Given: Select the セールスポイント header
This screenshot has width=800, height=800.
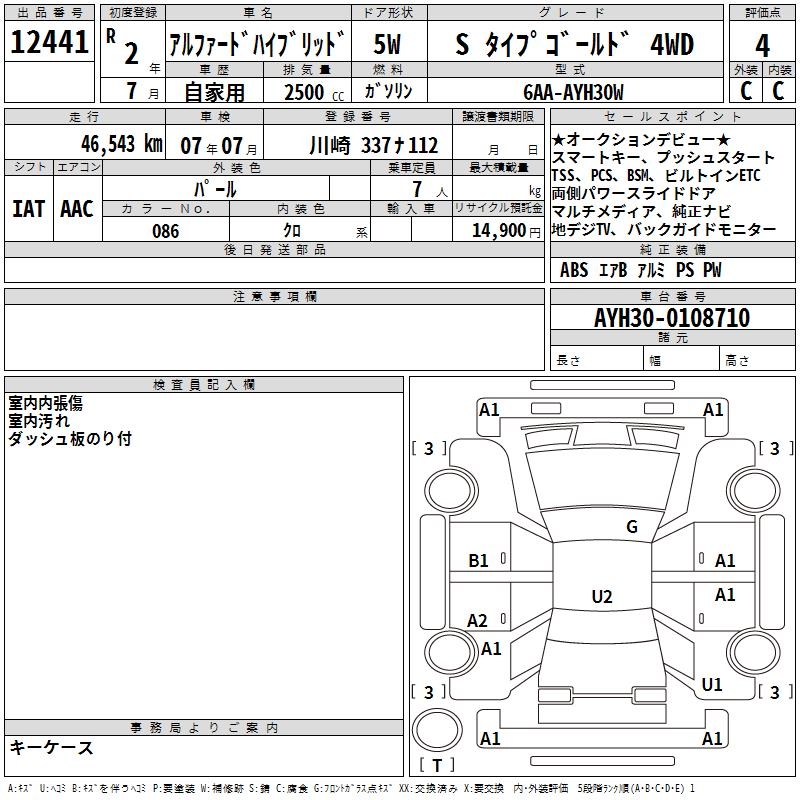Looking at the screenshot, I should coord(672,116).
